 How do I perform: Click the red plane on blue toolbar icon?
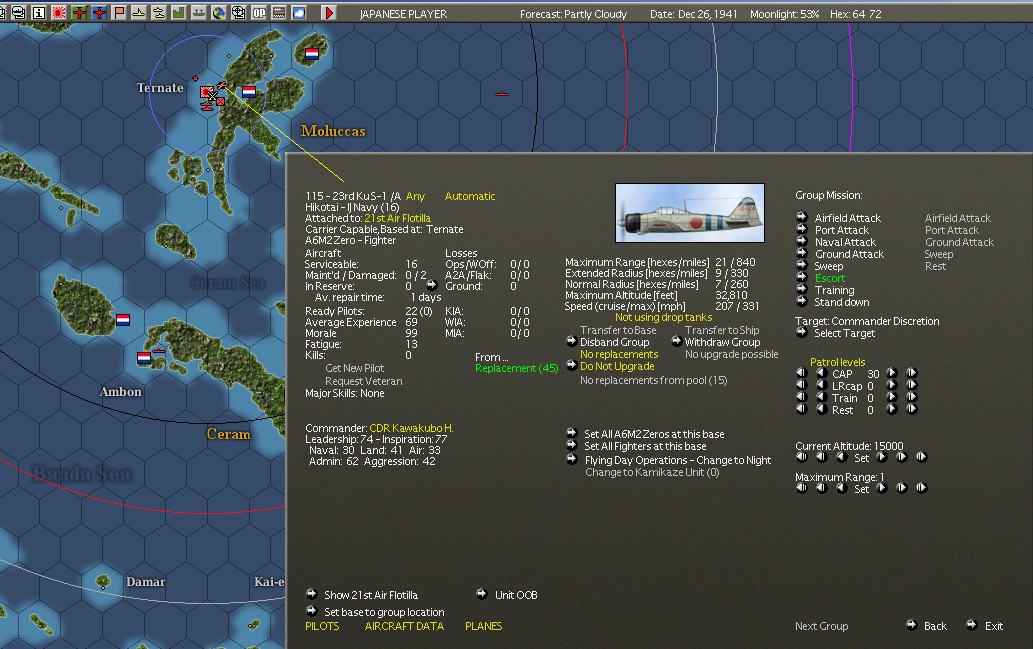[99, 13]
